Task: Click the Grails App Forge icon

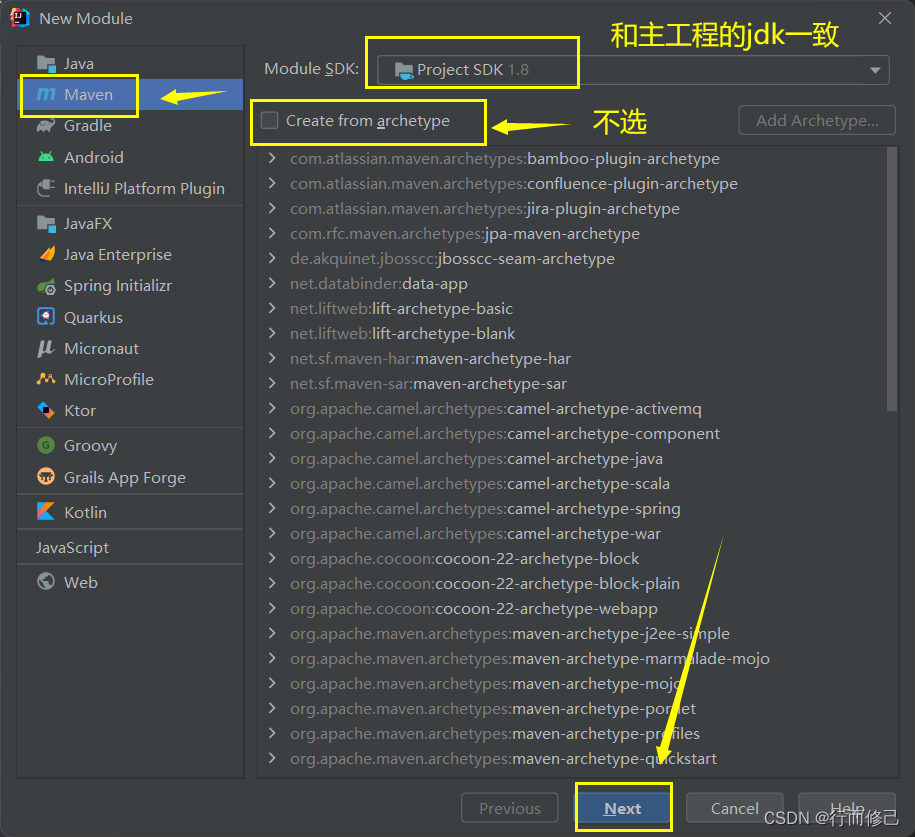Action: 46,477
